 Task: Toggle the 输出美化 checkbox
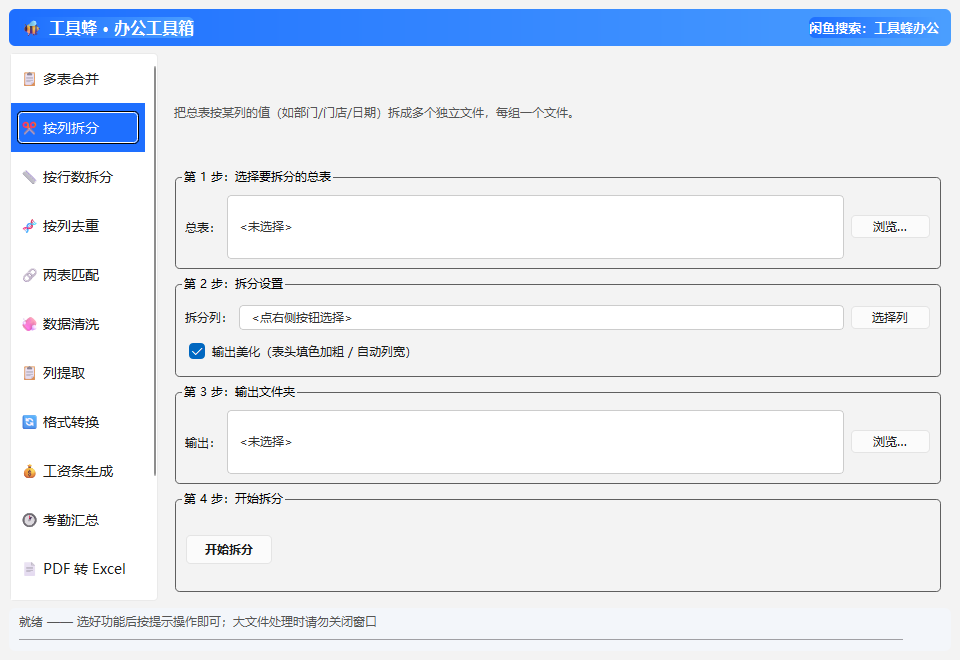pyautogui.click(x=197, y=351)
